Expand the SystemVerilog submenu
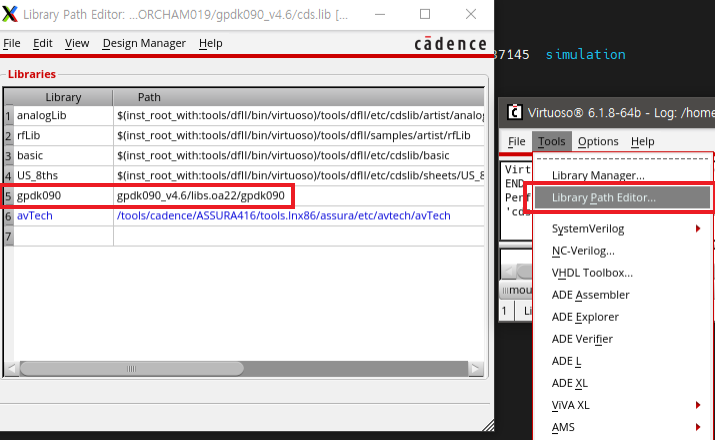The image size is (715, 440). (622, 228)
